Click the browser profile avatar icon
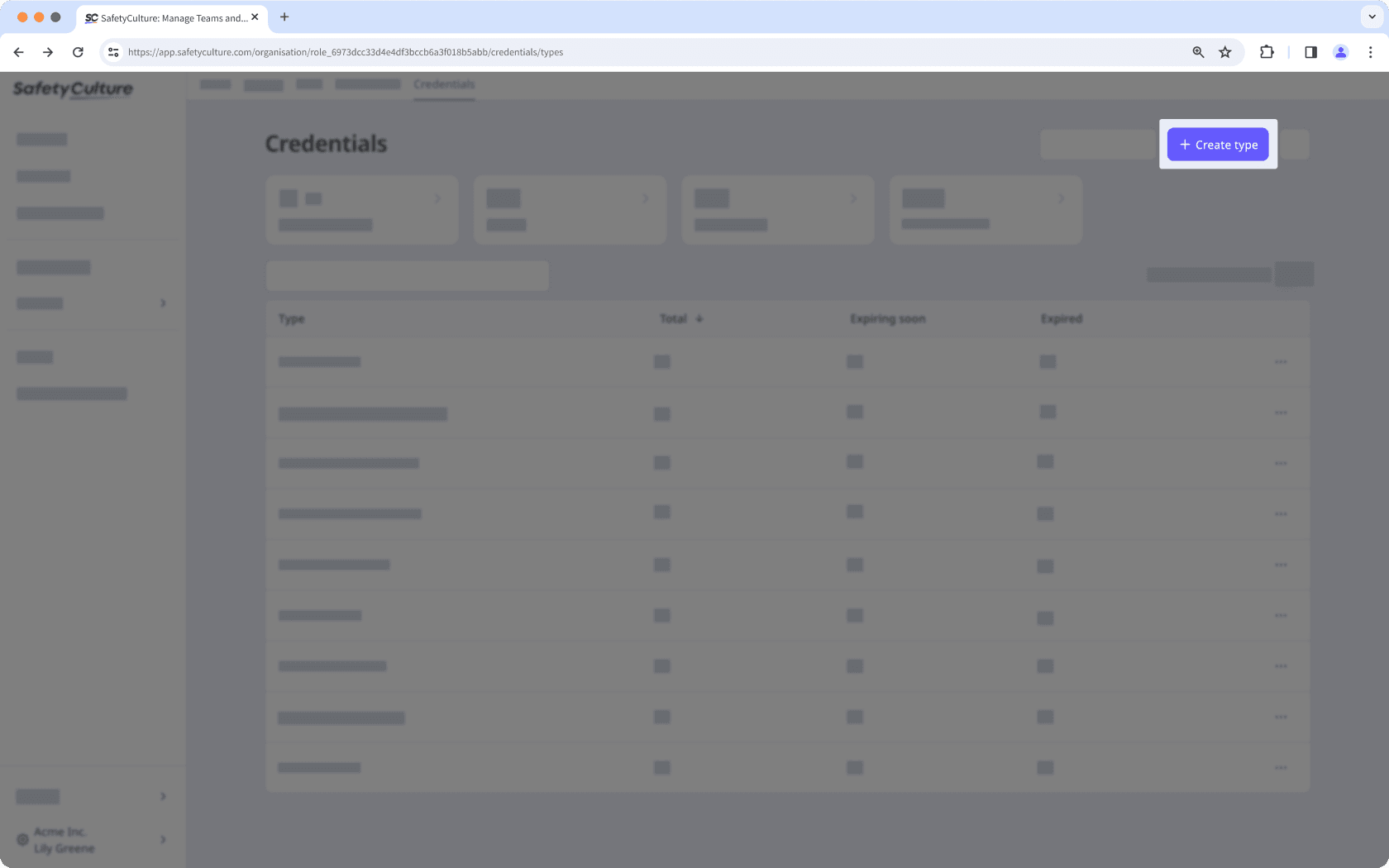This screenshot has width=1389, height=868. tap(1340, 51)
